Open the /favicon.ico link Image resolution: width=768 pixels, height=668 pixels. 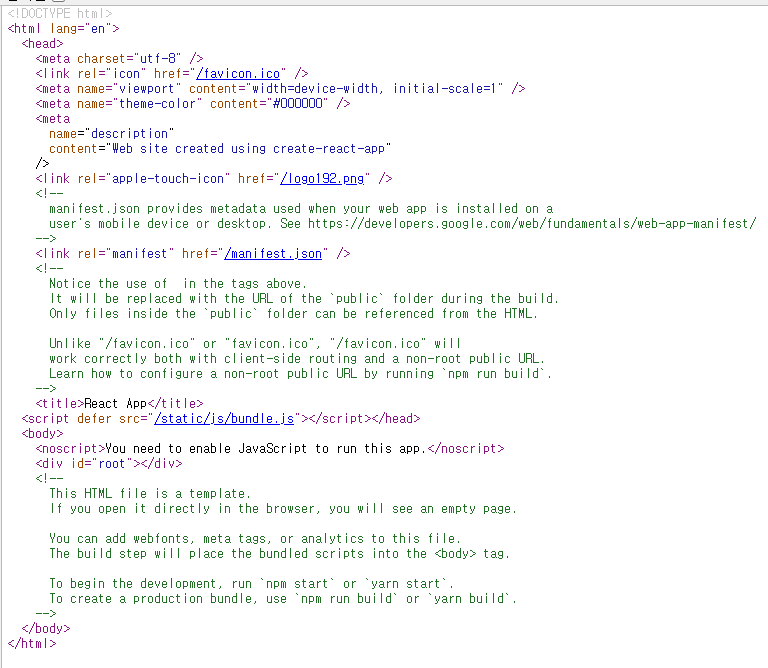[x=238, y=74]
